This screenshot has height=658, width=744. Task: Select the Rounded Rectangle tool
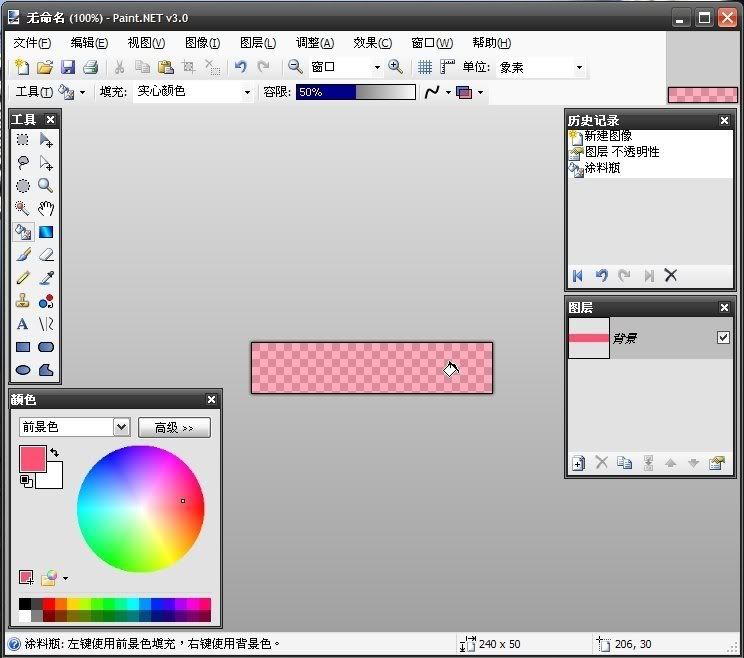pos(46,347)
